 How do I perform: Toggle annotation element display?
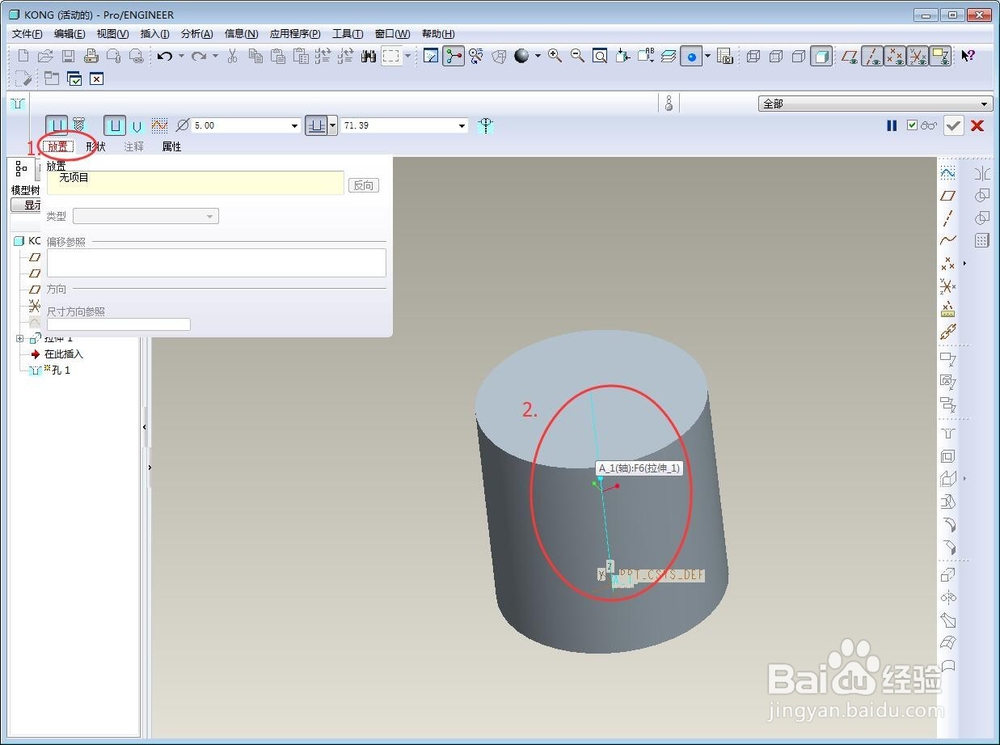click(941, 56)
